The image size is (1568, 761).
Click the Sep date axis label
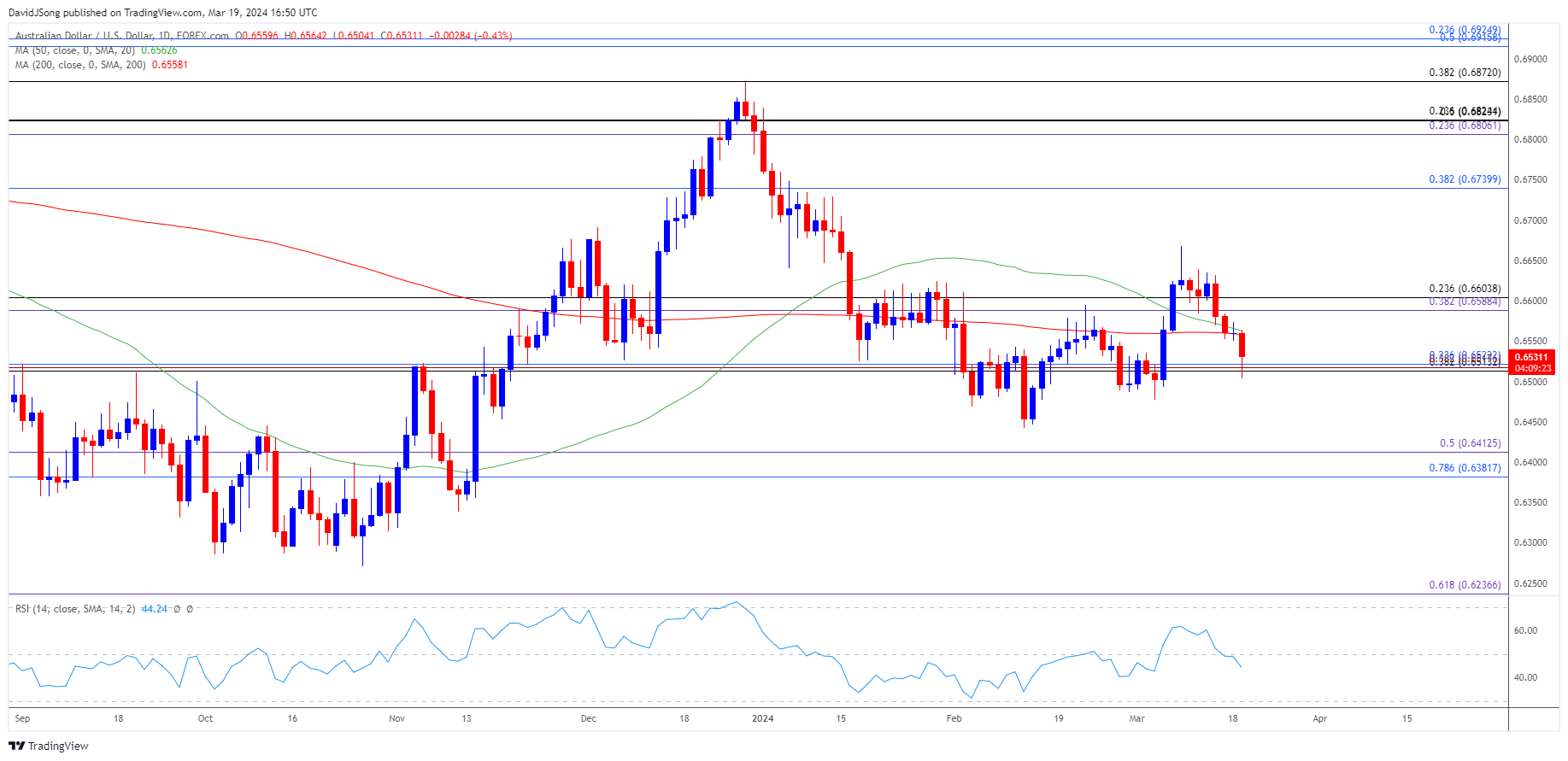(23, 718)
